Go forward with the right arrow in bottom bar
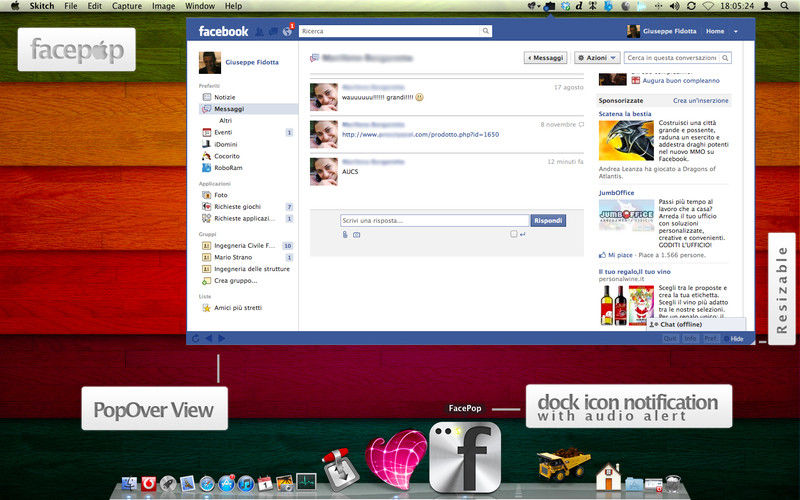 (222, 338)
